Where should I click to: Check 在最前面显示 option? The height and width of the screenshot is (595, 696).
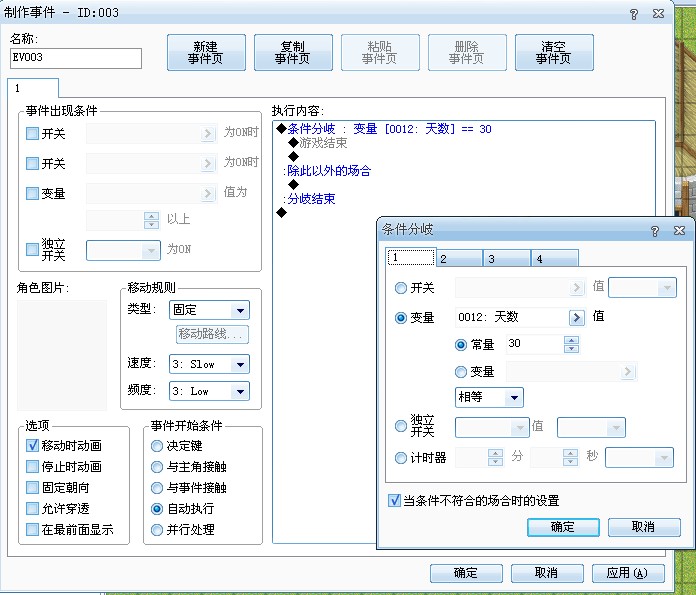32,529
